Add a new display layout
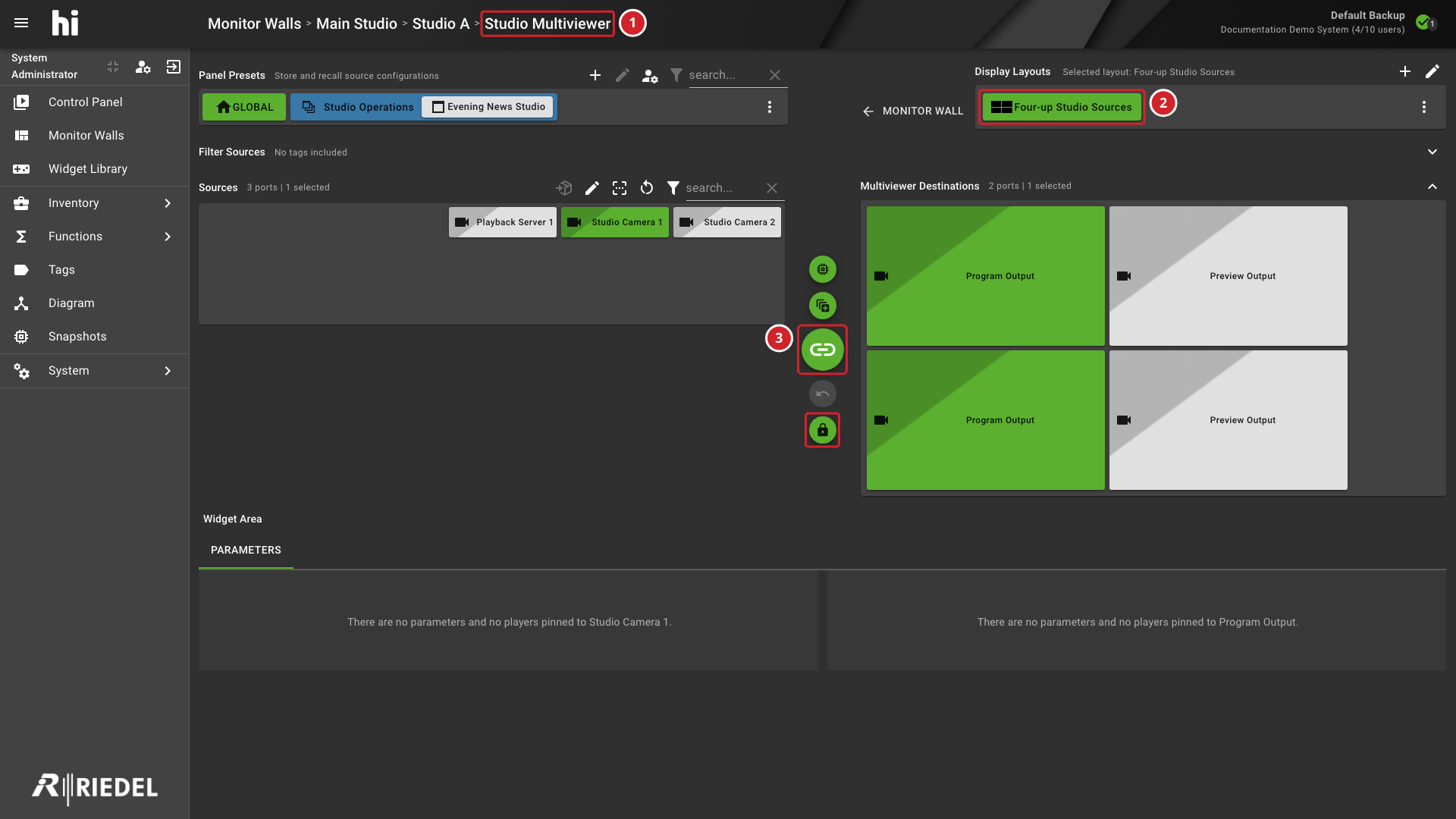The width and height of the screenshot is (1456, 819). pos(1405,71)
